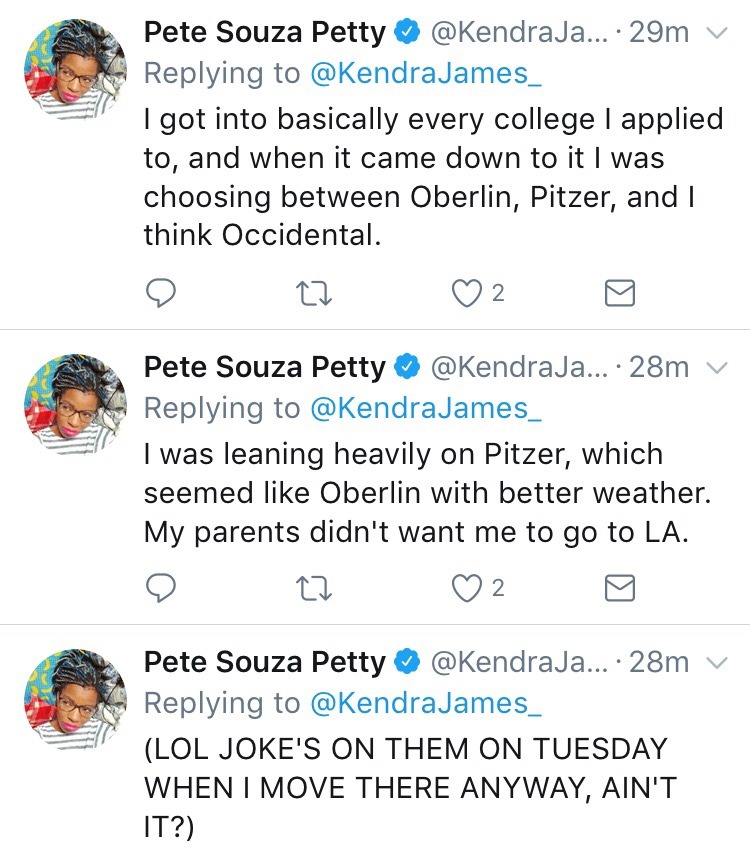The width and height of the screenshot is (750, 854).
Task: Send the Pitzer tweet by direct message
Action: 621,589
